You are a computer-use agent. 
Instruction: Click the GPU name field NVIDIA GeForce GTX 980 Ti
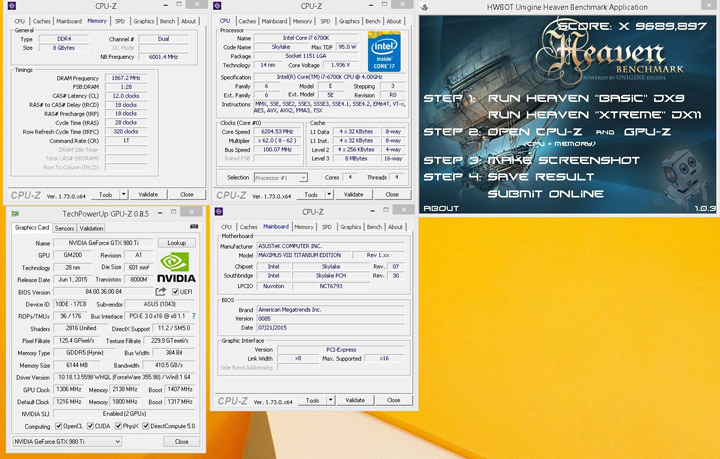[104, 243]
